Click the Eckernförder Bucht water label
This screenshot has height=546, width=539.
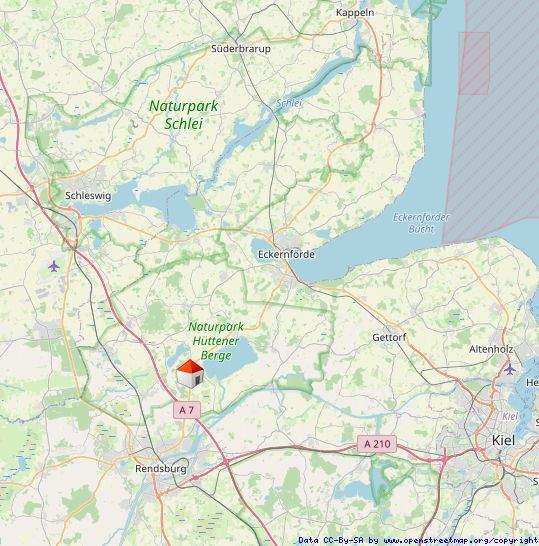pyautogui.click(x=421, y=223)
